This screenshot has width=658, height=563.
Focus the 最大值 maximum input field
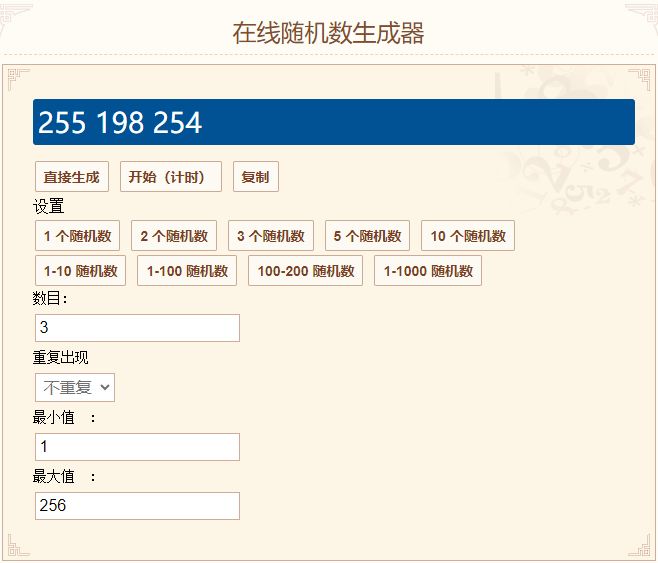click(x=138, y=506)
